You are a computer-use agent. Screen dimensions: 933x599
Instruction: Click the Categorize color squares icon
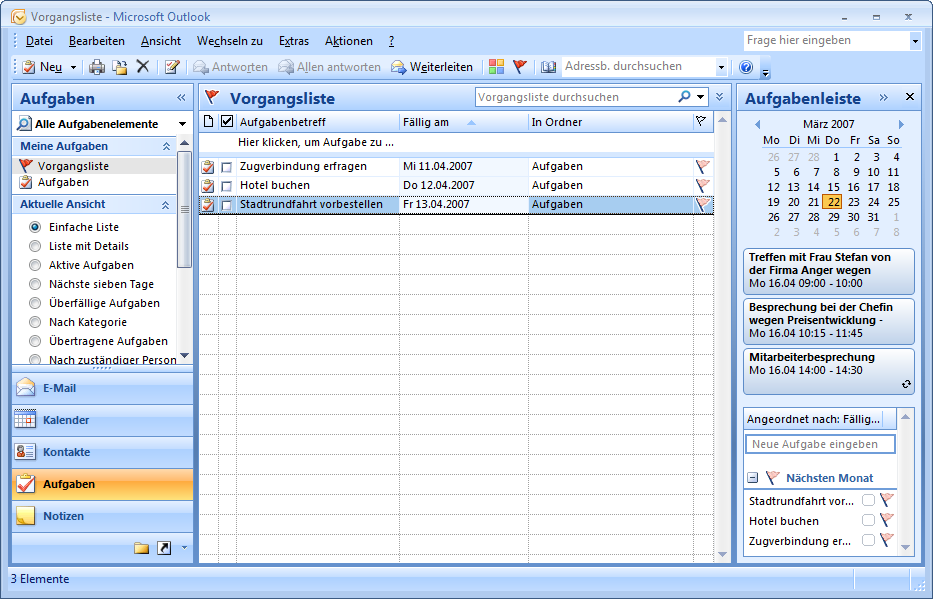point(496,67)
